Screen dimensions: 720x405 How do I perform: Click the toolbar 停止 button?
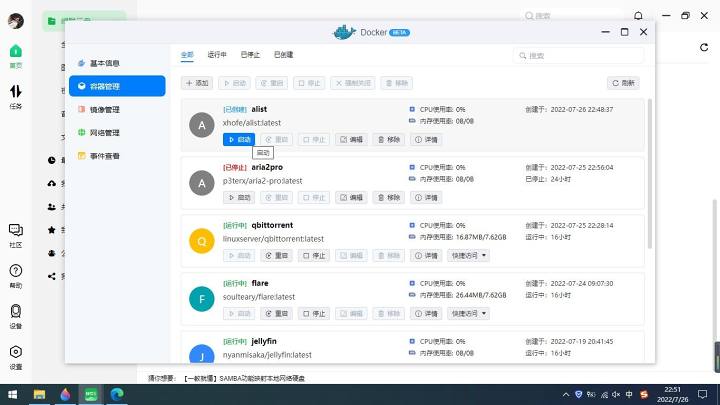309,83
